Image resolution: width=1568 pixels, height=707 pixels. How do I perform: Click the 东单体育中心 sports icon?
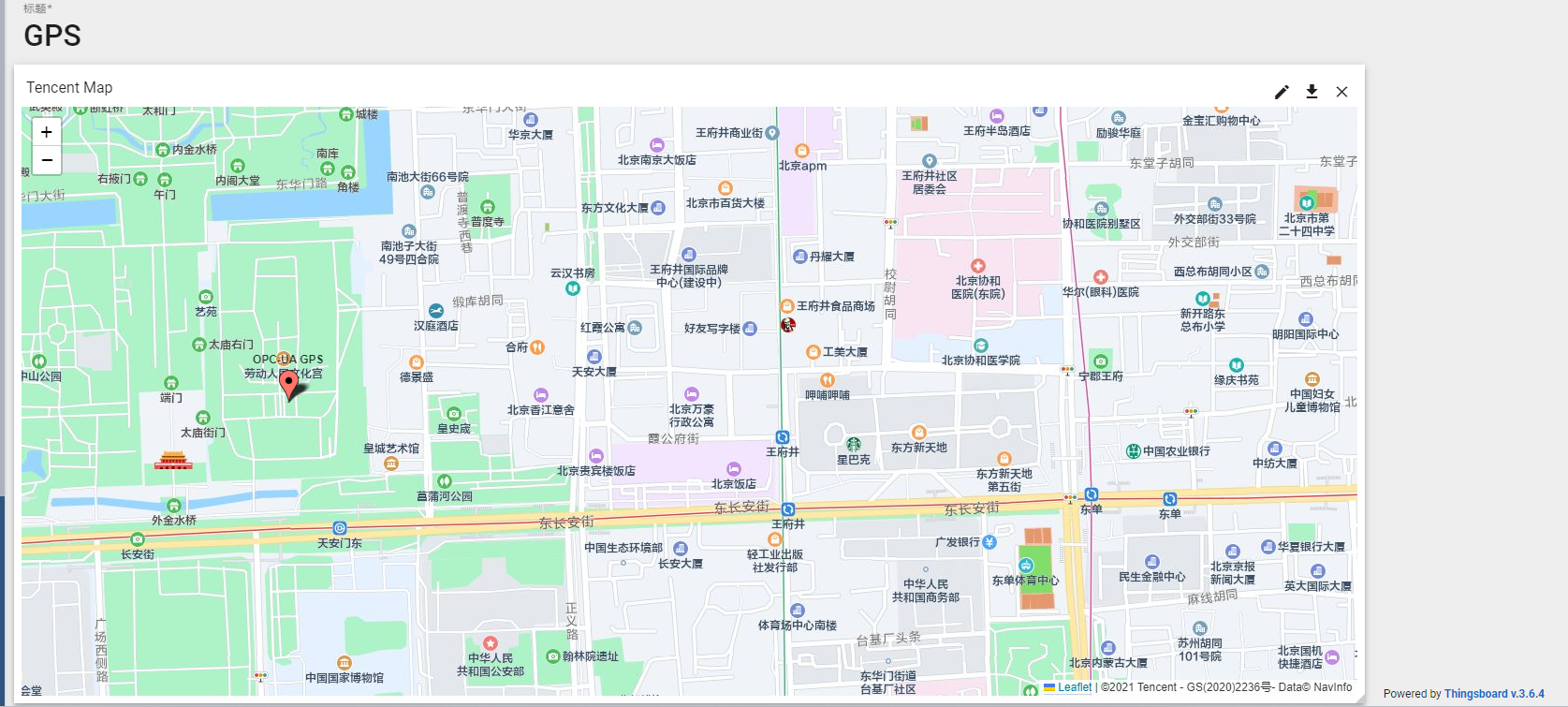click(1026, 566)
